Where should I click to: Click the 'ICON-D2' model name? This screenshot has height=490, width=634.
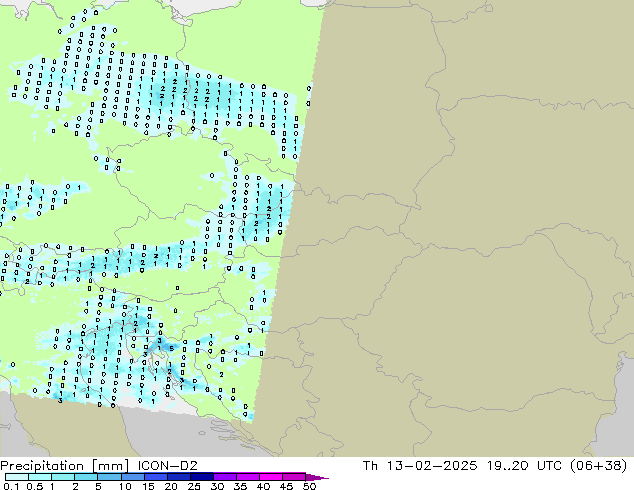click(167, 465)
